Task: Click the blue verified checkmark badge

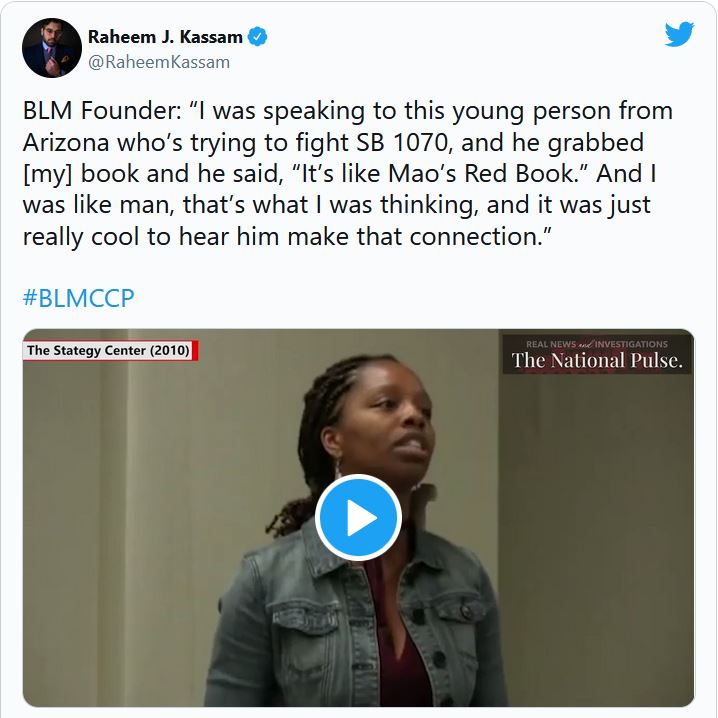Action: pos(257,37)
